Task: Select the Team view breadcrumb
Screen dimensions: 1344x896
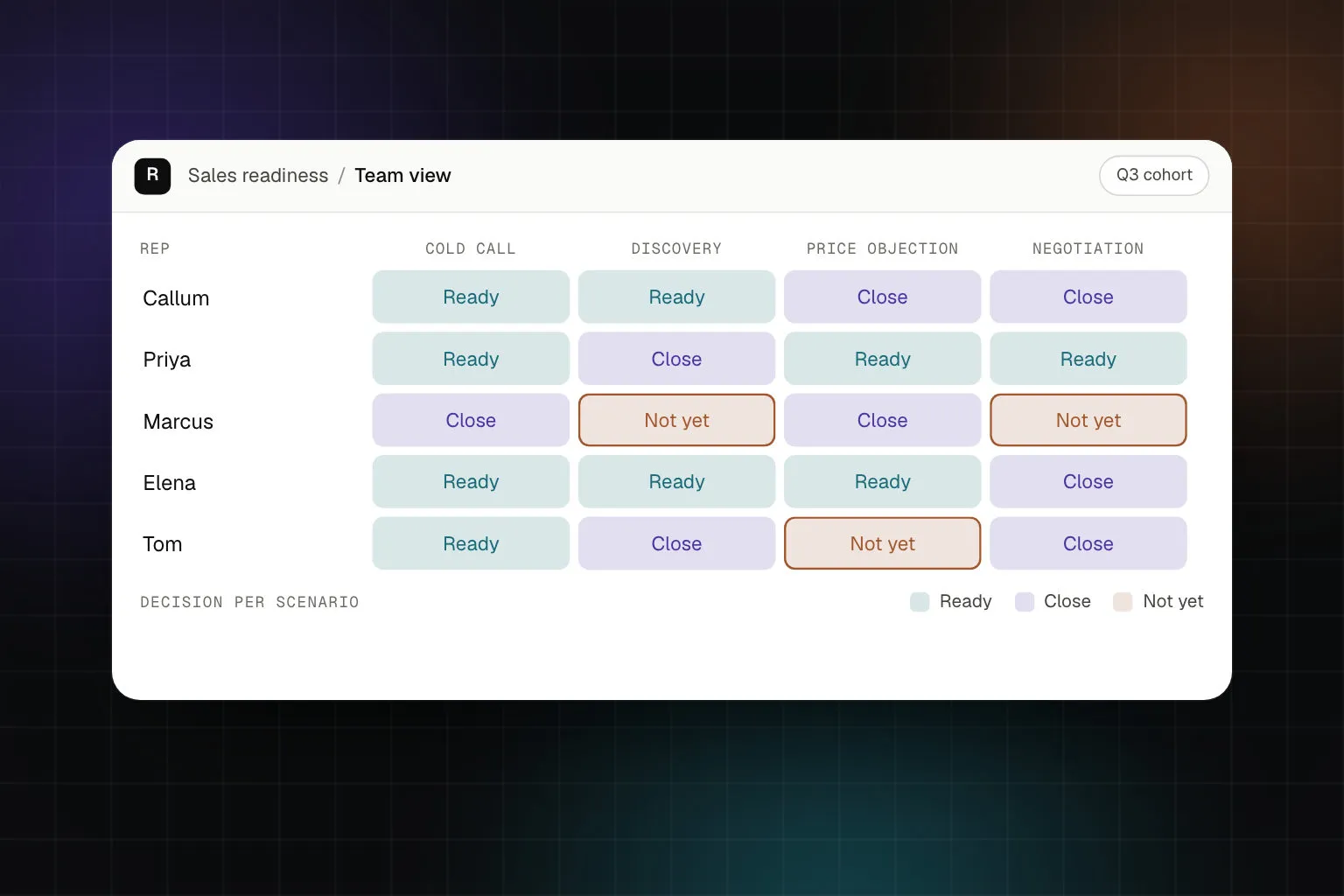Action: pos(402,176)
